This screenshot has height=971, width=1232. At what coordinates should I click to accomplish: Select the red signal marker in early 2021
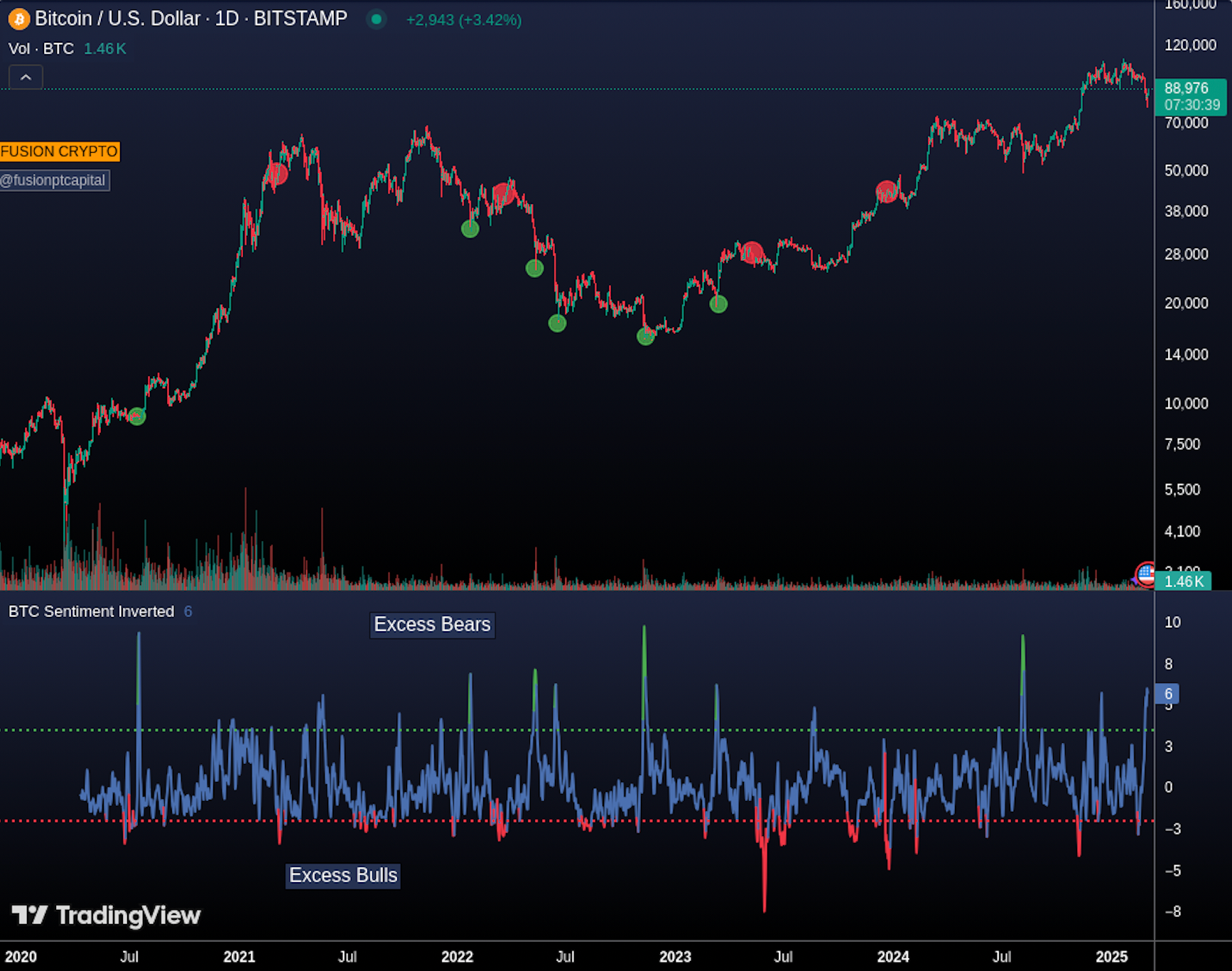[277, 173]
